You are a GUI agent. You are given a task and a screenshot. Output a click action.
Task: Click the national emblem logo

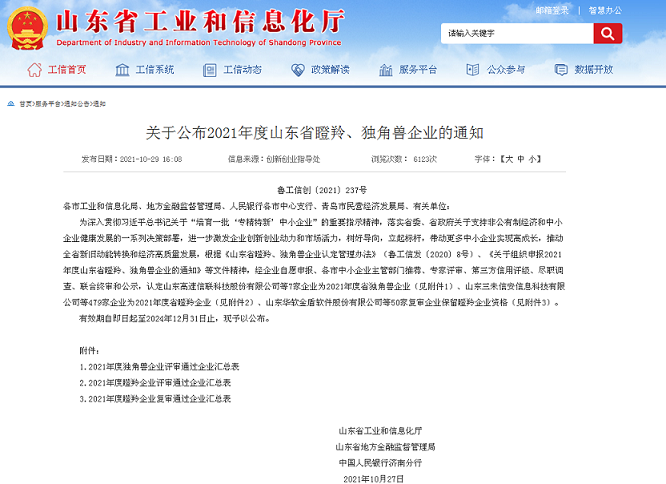(28, 28)
